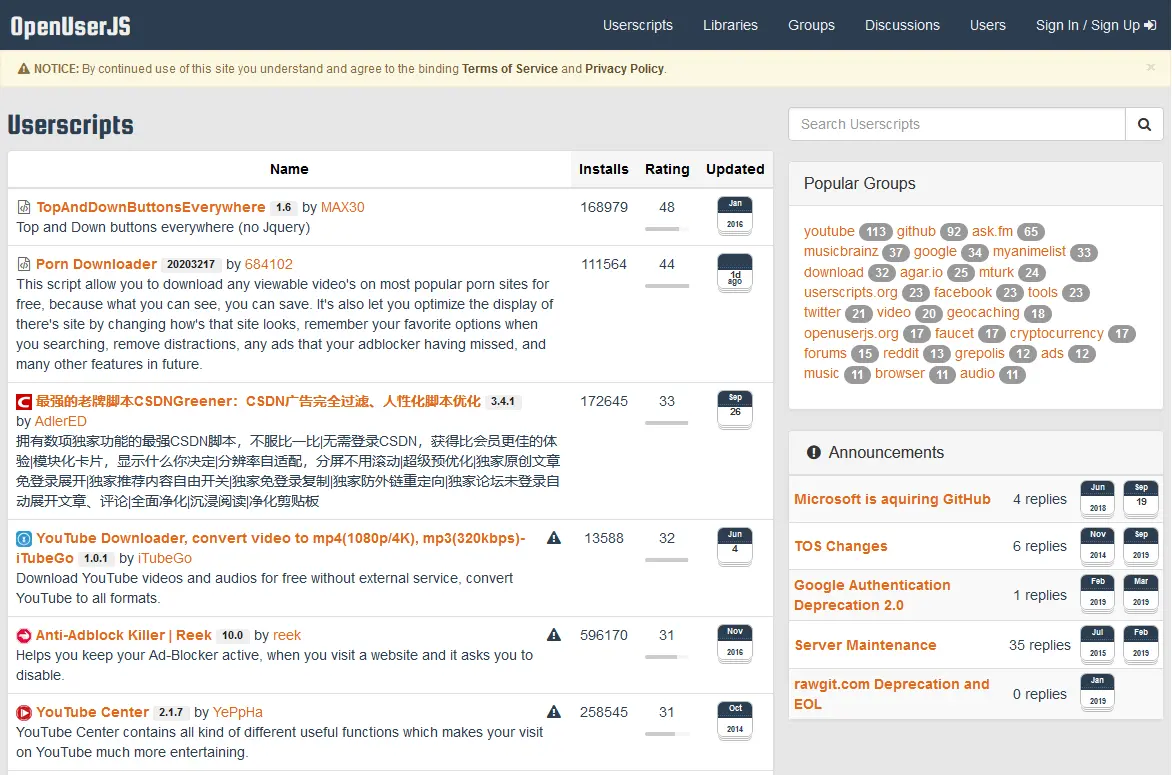The image size is (1172, 775).
Task: Open the browser group link
Action: (900, 373)
